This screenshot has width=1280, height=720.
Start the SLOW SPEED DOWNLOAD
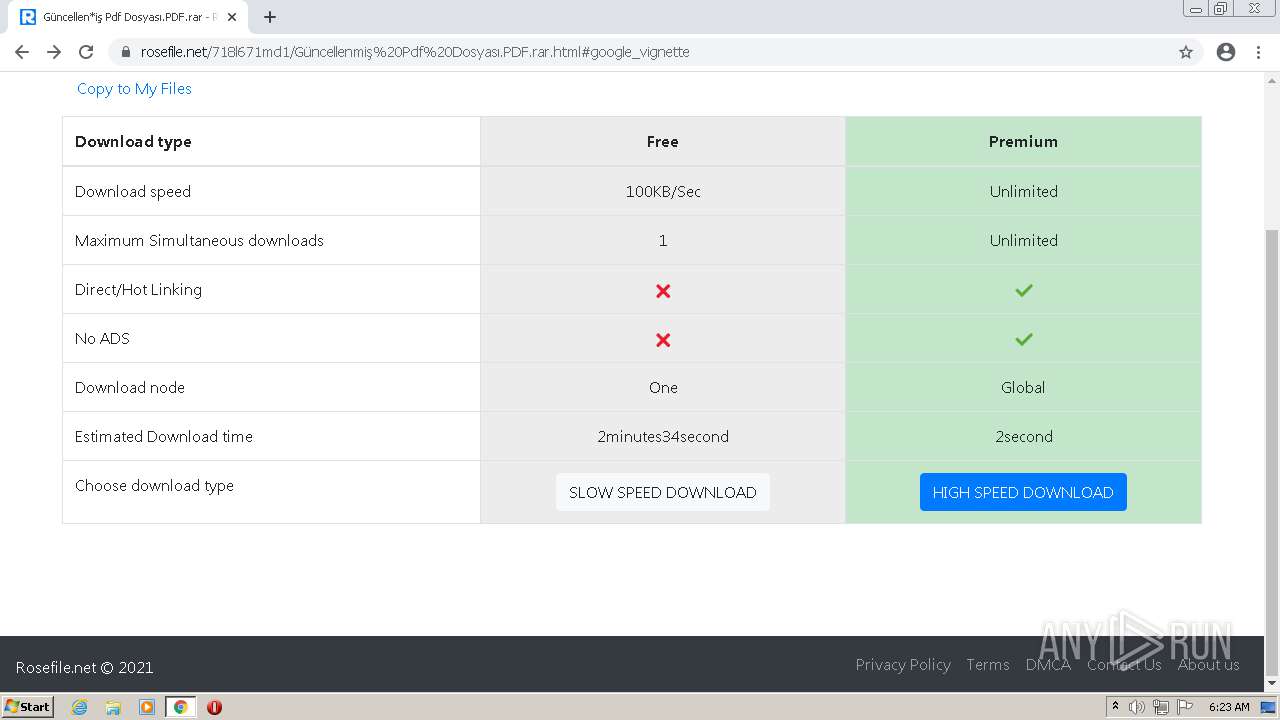pos(663,492)
